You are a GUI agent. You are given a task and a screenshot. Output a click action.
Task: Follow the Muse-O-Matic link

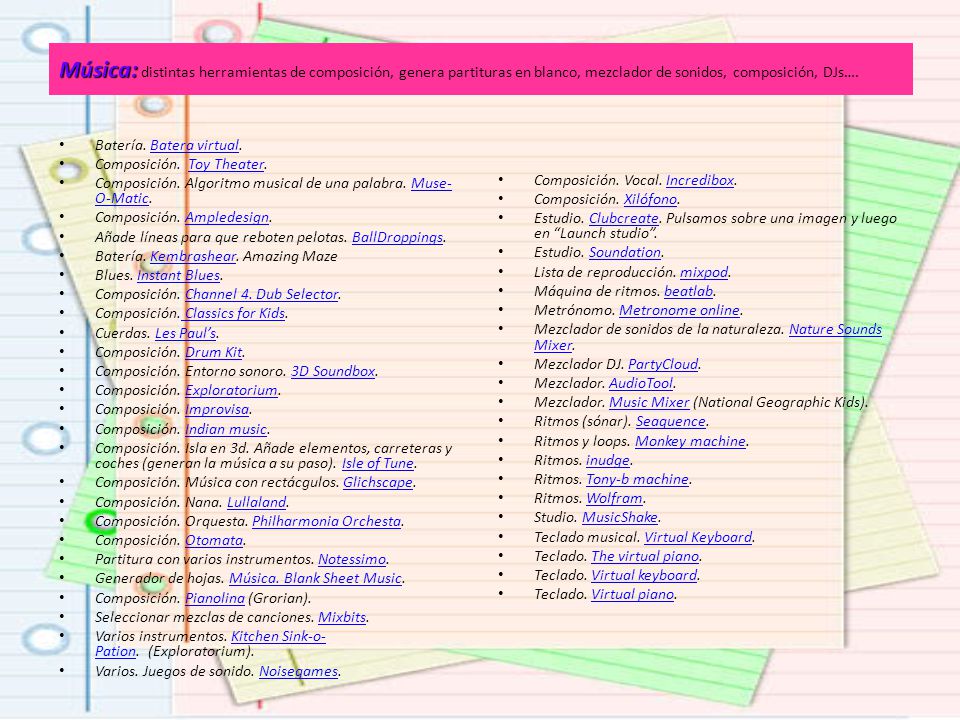point(431,183)
